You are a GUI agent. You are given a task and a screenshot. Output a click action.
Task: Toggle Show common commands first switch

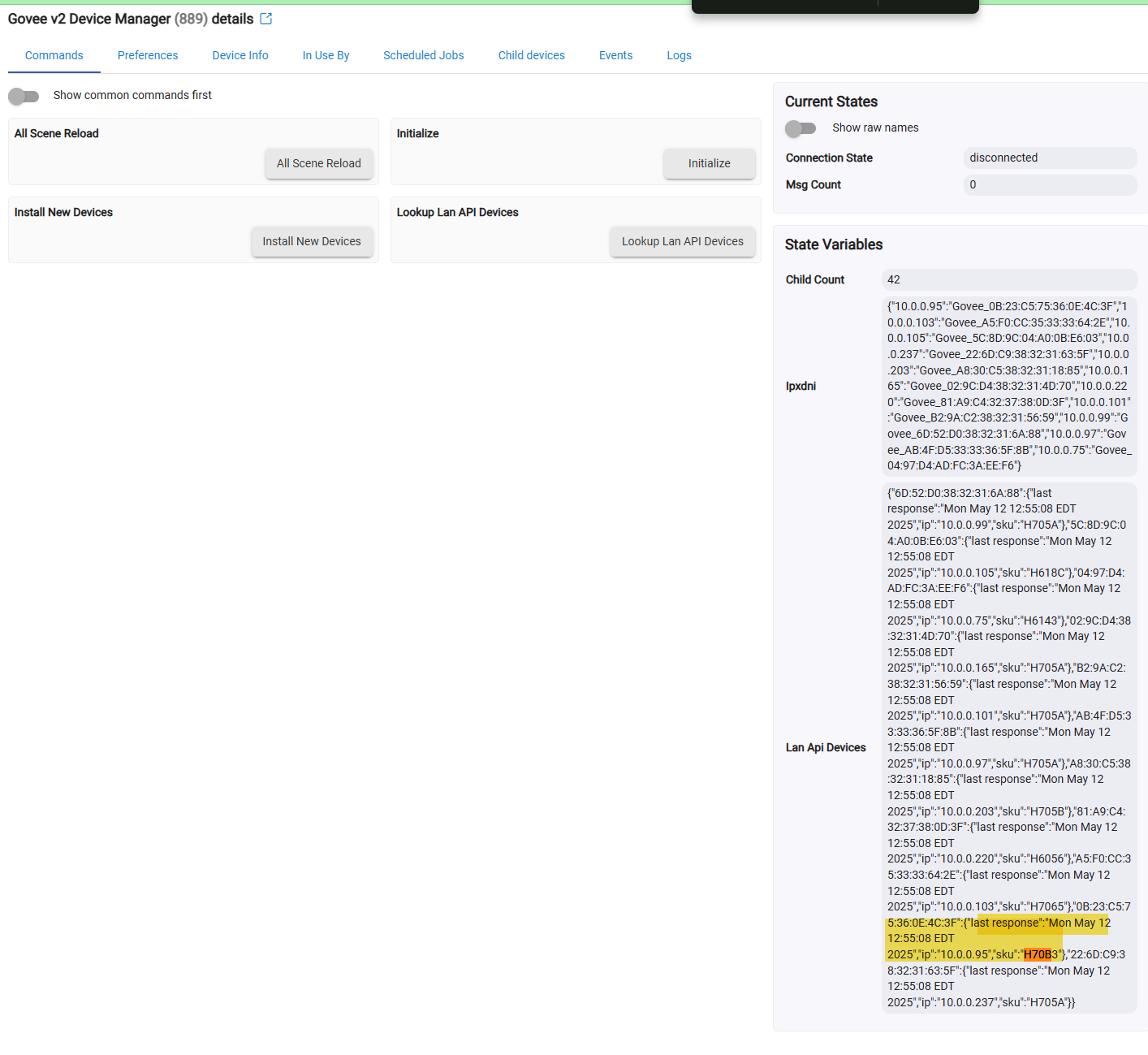[24, 96]
